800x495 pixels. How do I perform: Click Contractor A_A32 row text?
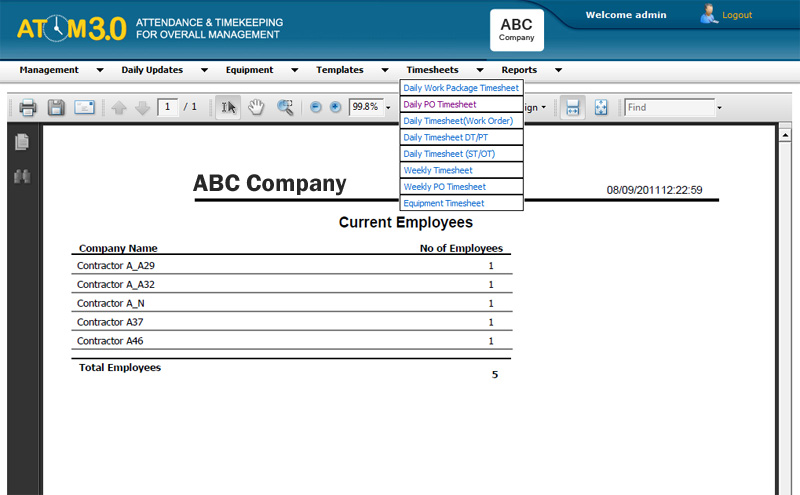click(116, 284)
